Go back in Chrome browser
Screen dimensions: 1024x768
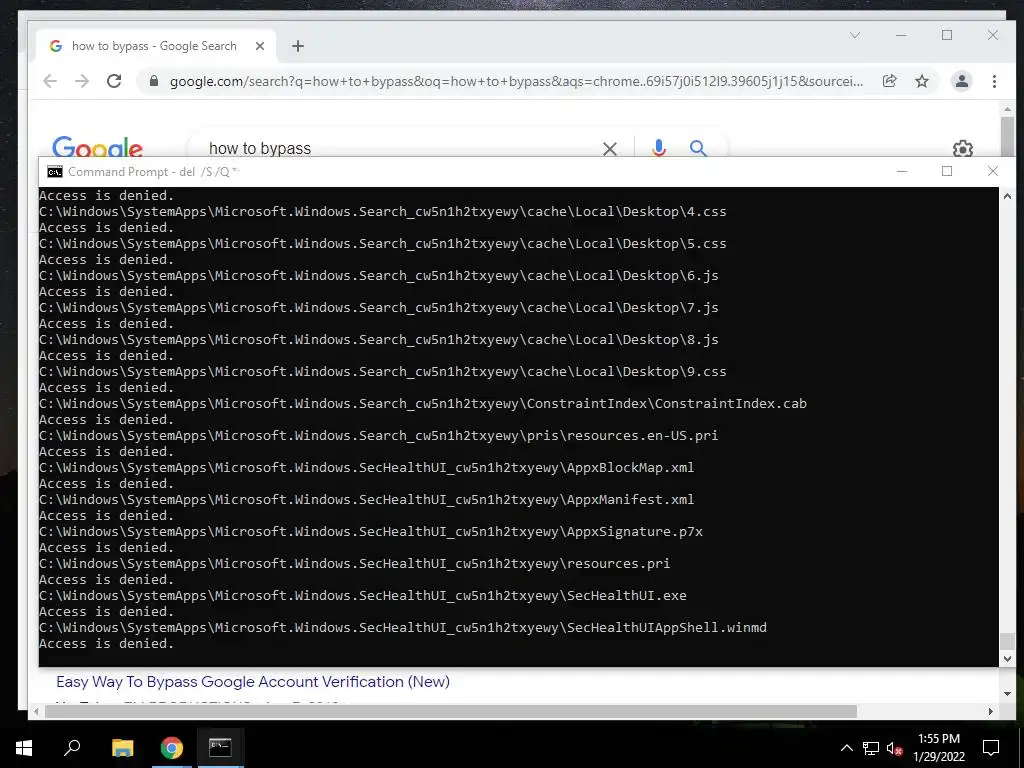click(50, 81)
